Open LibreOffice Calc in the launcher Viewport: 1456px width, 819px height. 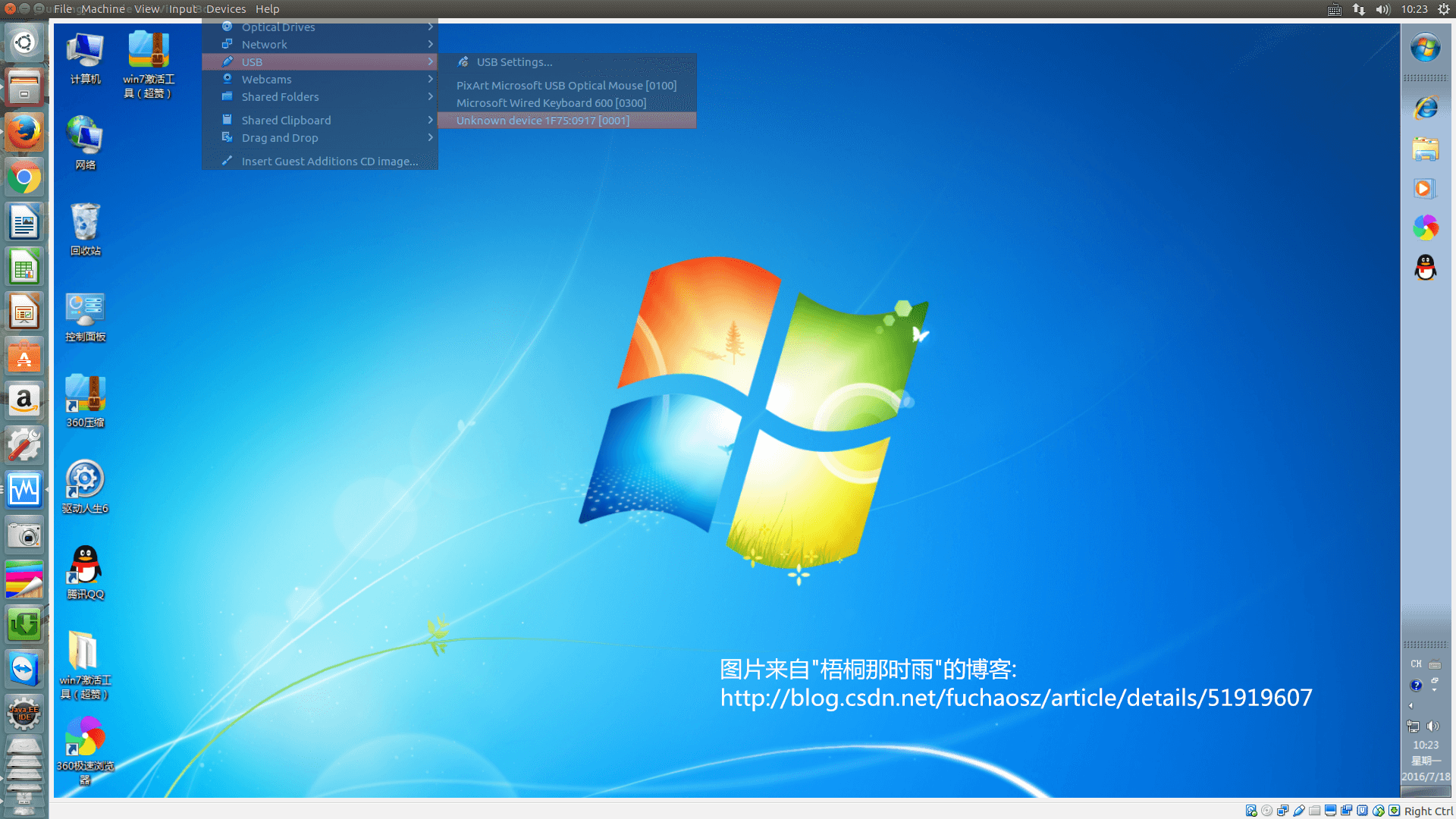(x=24, y=268)
